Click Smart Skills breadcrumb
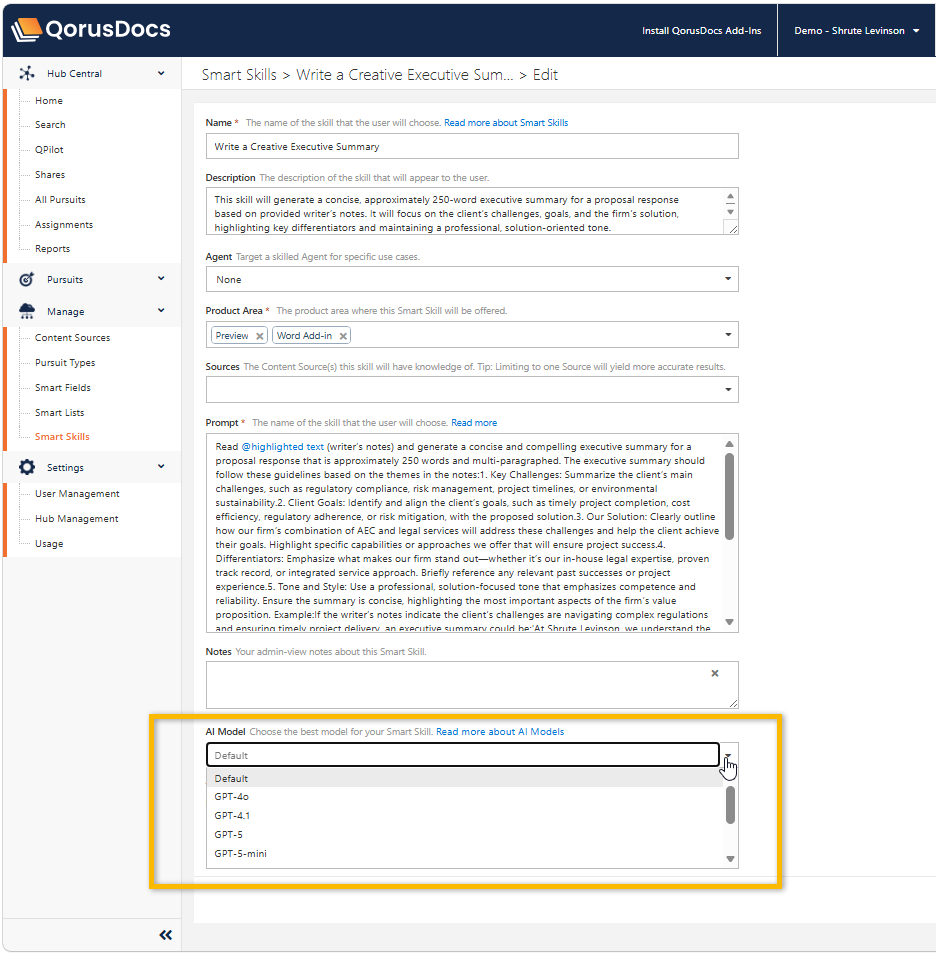The width and height of the screenshot is (936, 954). pyautogui.click(x=239, y=75)
